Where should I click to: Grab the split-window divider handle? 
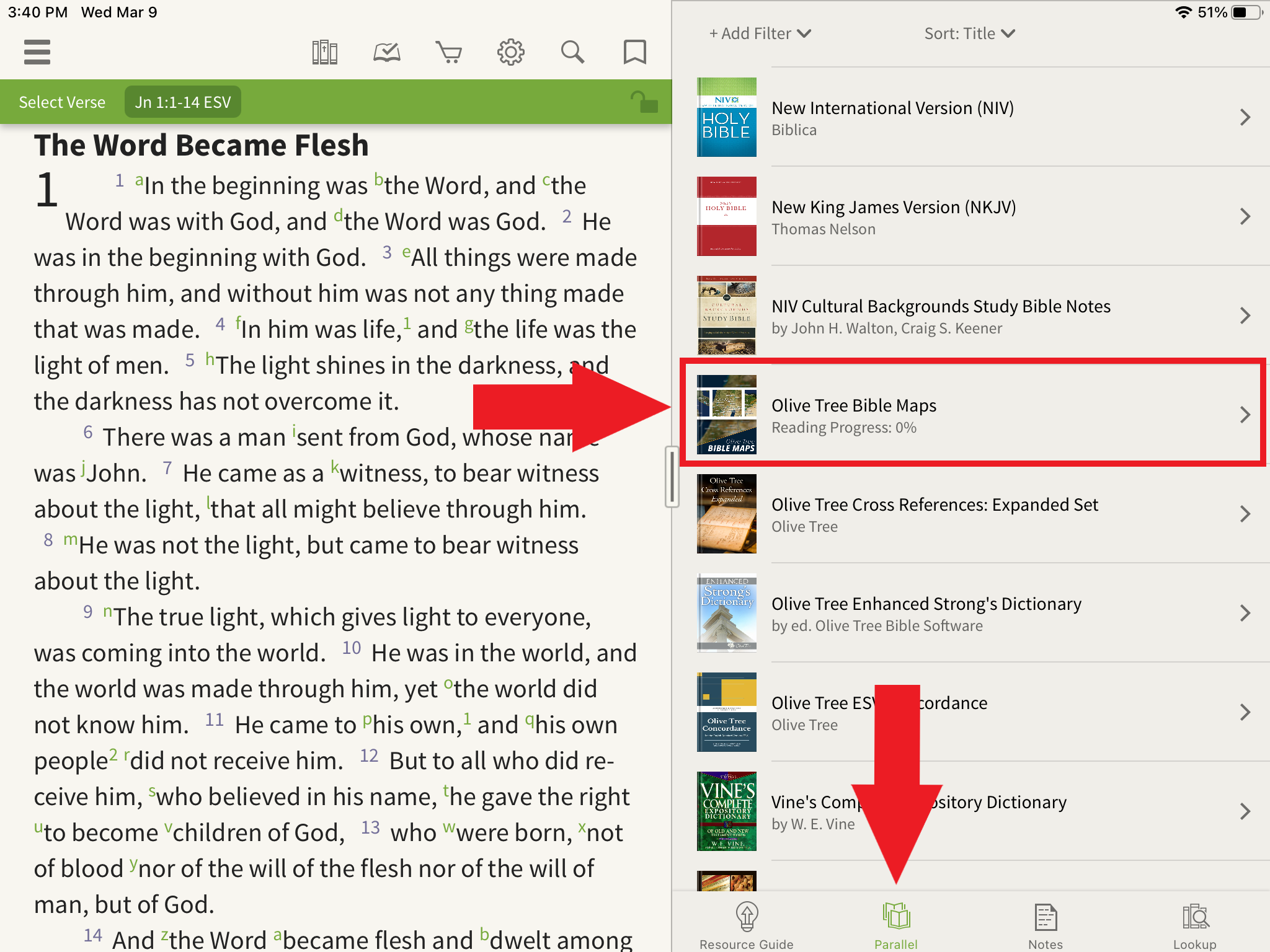(x=672, y=477)
